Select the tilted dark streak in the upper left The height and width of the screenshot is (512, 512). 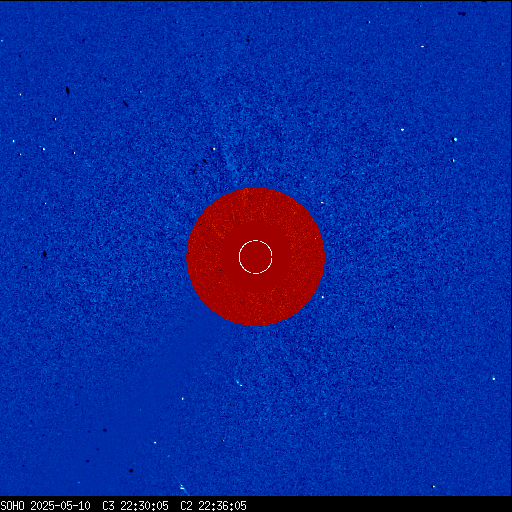[x=125, y=103]
